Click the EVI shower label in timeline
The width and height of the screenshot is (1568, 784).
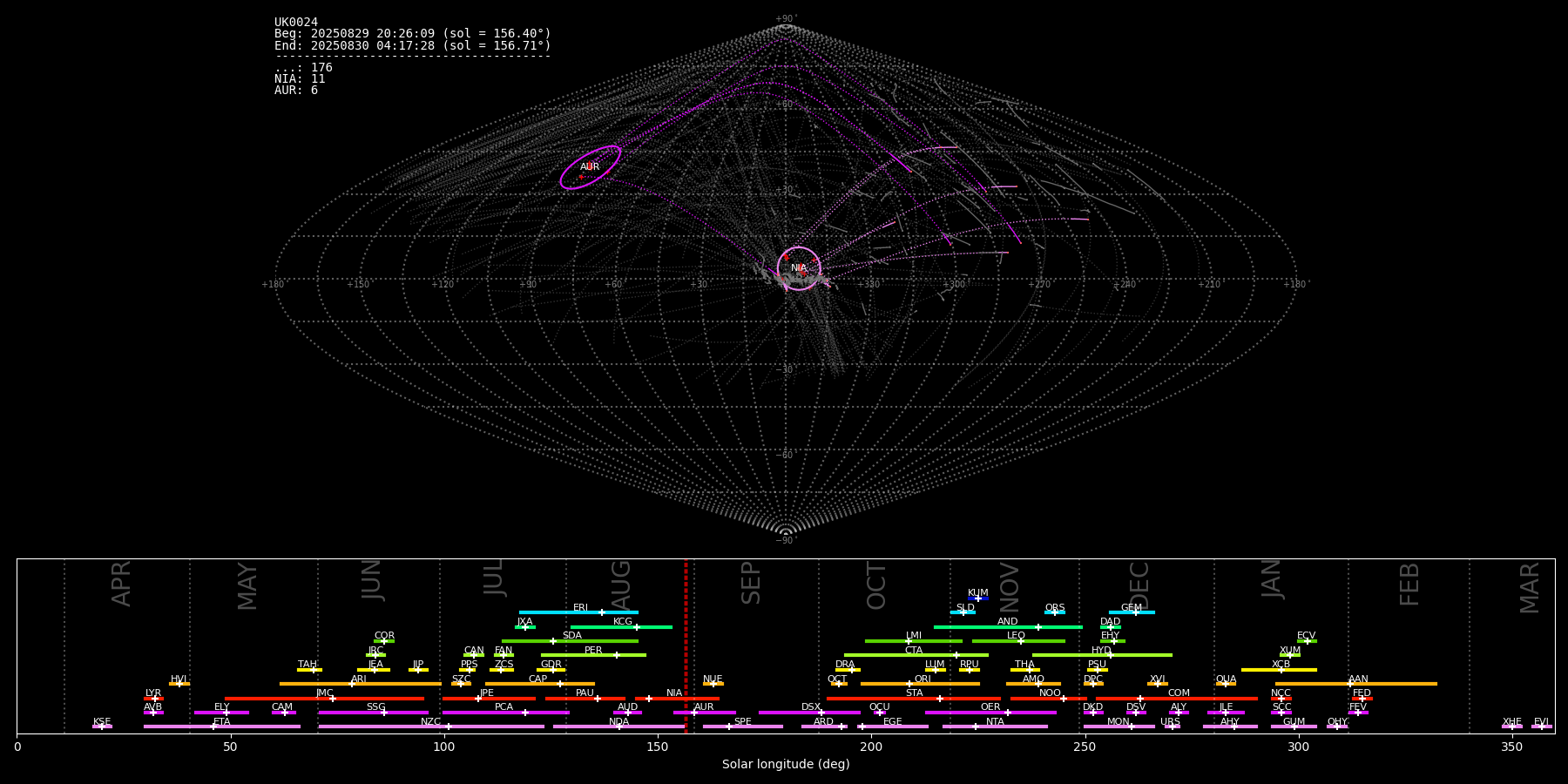(1541, 722)
